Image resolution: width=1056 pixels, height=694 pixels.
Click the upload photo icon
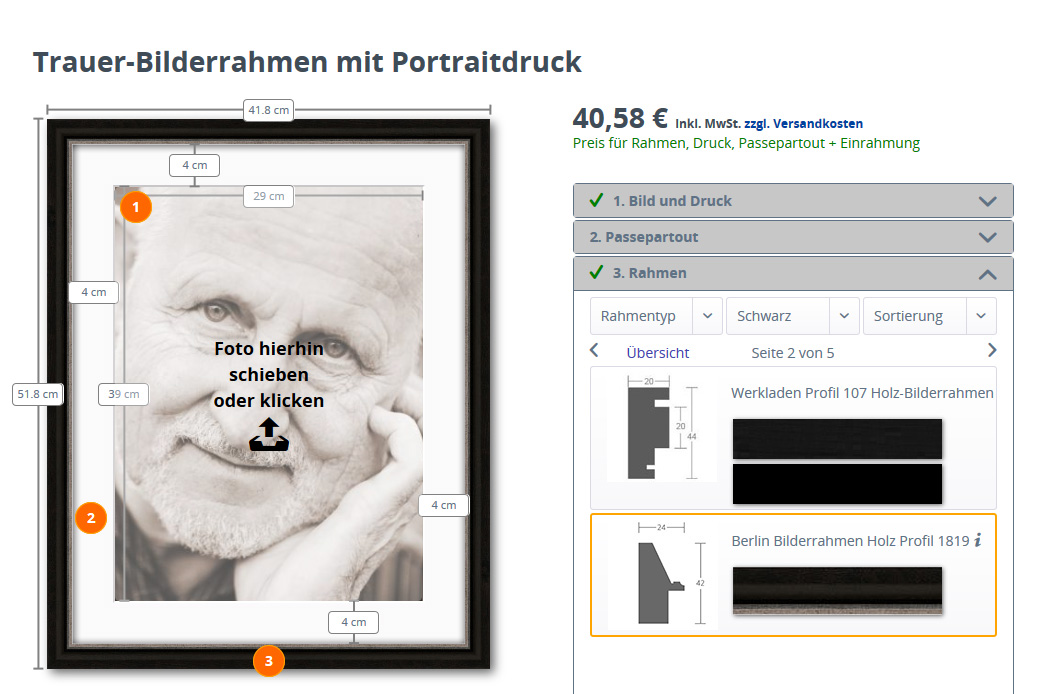268,435
